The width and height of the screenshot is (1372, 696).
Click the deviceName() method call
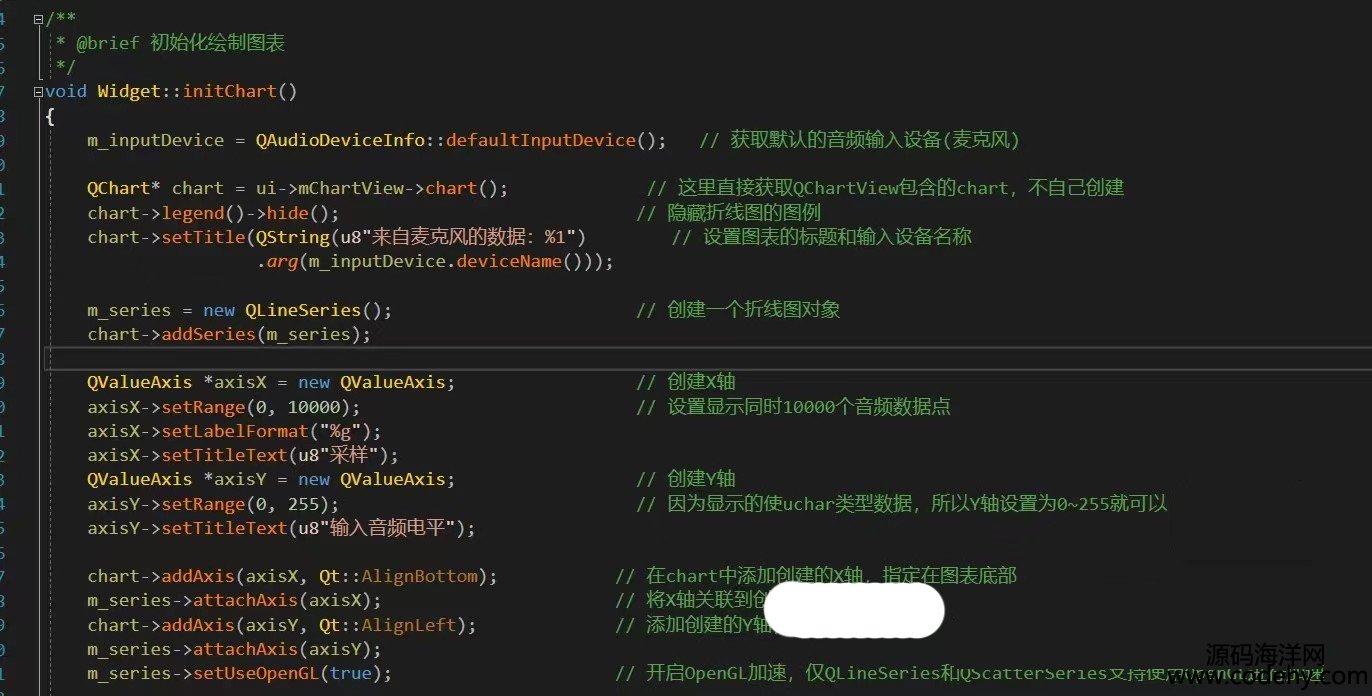[519, 262]
